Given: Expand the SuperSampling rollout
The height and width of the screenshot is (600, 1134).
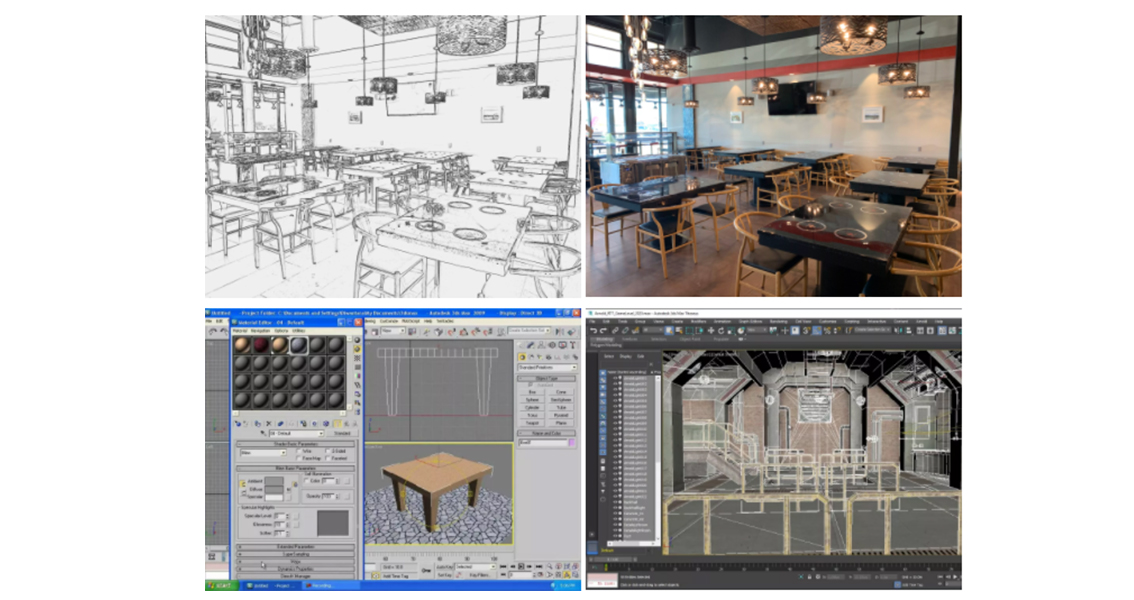Looking at the screenshot, I should tap(297, 554).
